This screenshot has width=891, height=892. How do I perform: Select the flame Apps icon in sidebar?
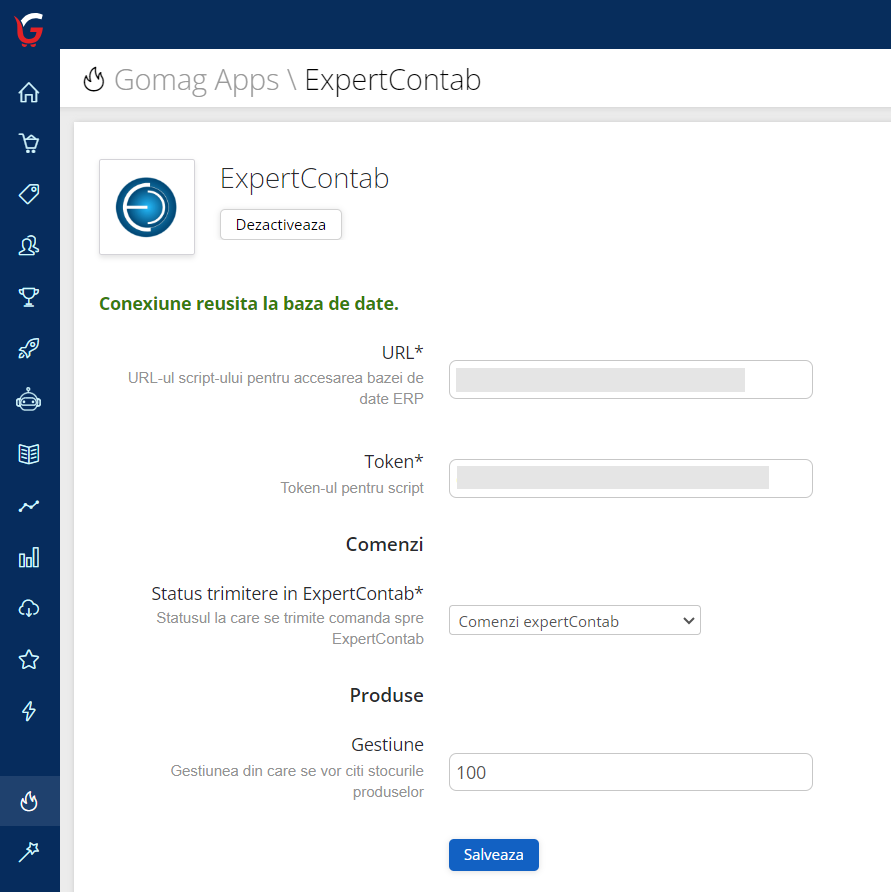click(x=29, y=800)
